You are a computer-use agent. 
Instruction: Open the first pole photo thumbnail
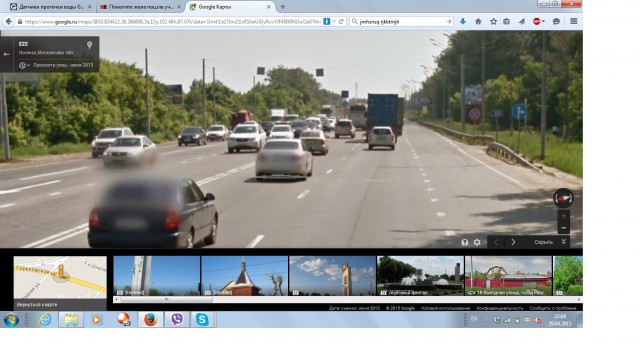pos(157,276)
